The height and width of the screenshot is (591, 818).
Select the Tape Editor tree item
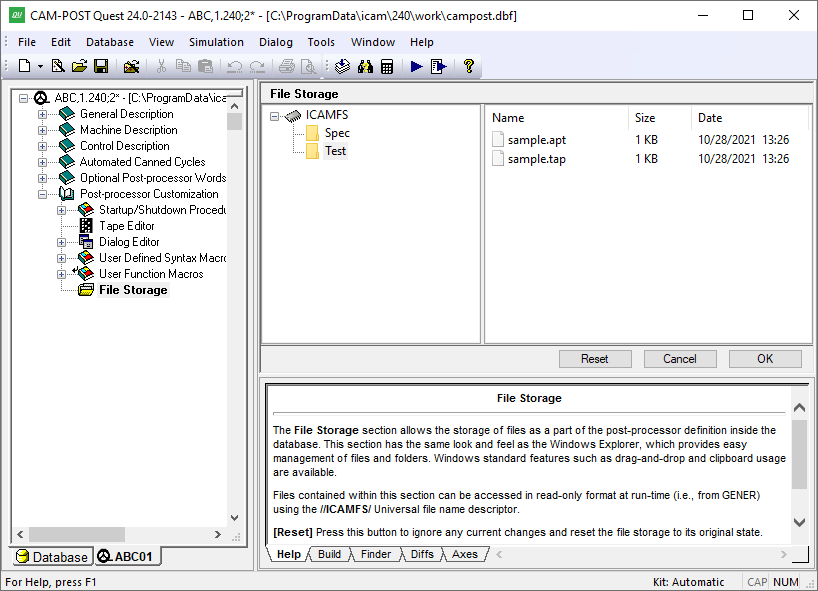coord(127,226)
